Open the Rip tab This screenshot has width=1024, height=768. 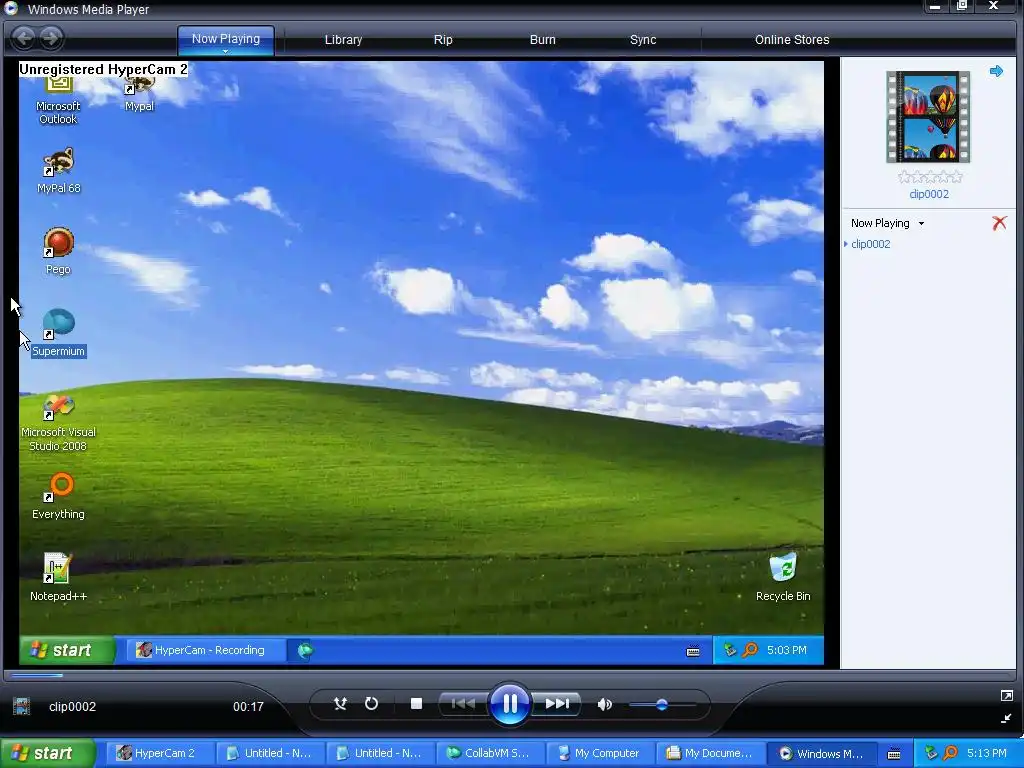pyautogui.click(x=443, y=40)
